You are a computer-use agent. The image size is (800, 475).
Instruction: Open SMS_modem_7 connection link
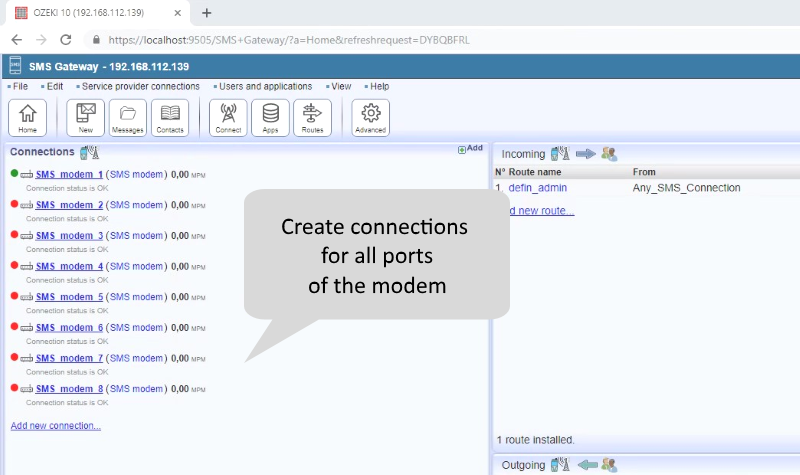pyautogui.click(x=69, y=358)
